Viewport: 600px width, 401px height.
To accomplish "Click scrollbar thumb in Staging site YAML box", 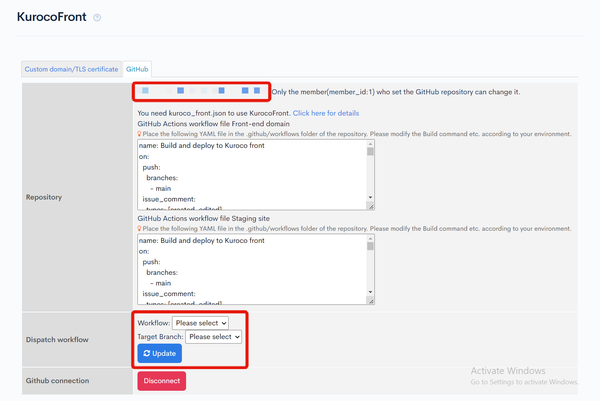I will click(x=370, y=246).
